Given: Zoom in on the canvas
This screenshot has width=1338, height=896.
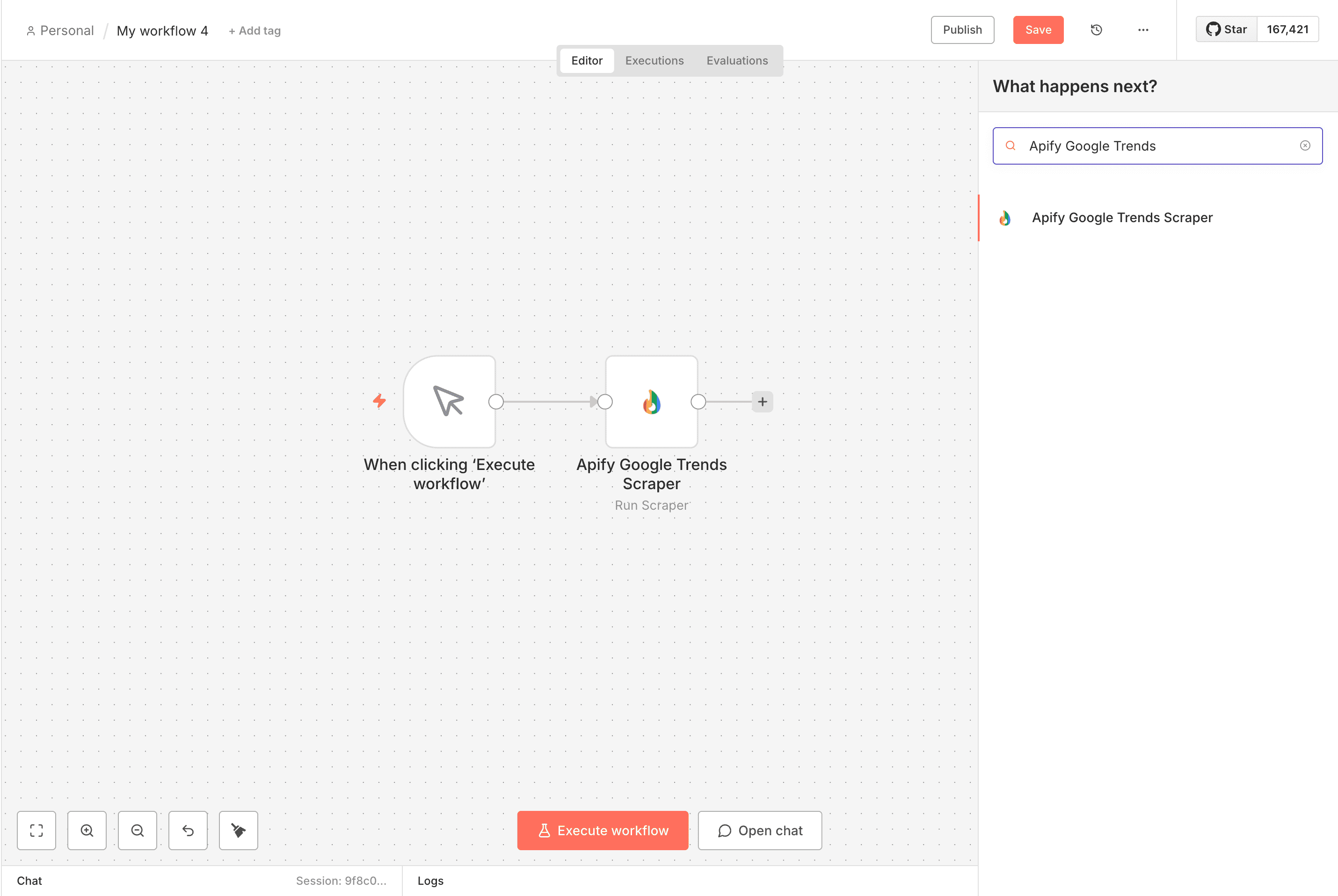Looking at the screenshot, I should click(87, 830).
